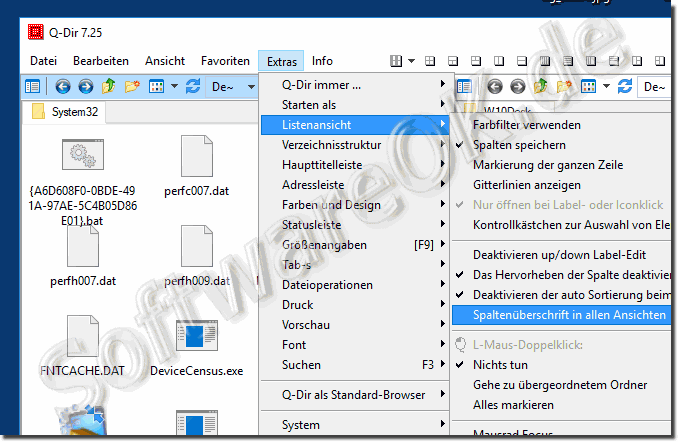Refresh the right pane view
The width and height of the screenshot is (678, 442).
pos(625,86)
